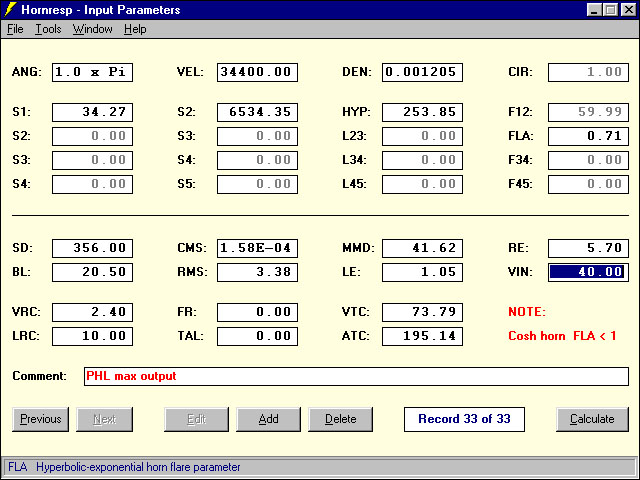Click the Edit button
Image resolution: width=640 pixels, height=480 pixels.
tap(196, 419)
